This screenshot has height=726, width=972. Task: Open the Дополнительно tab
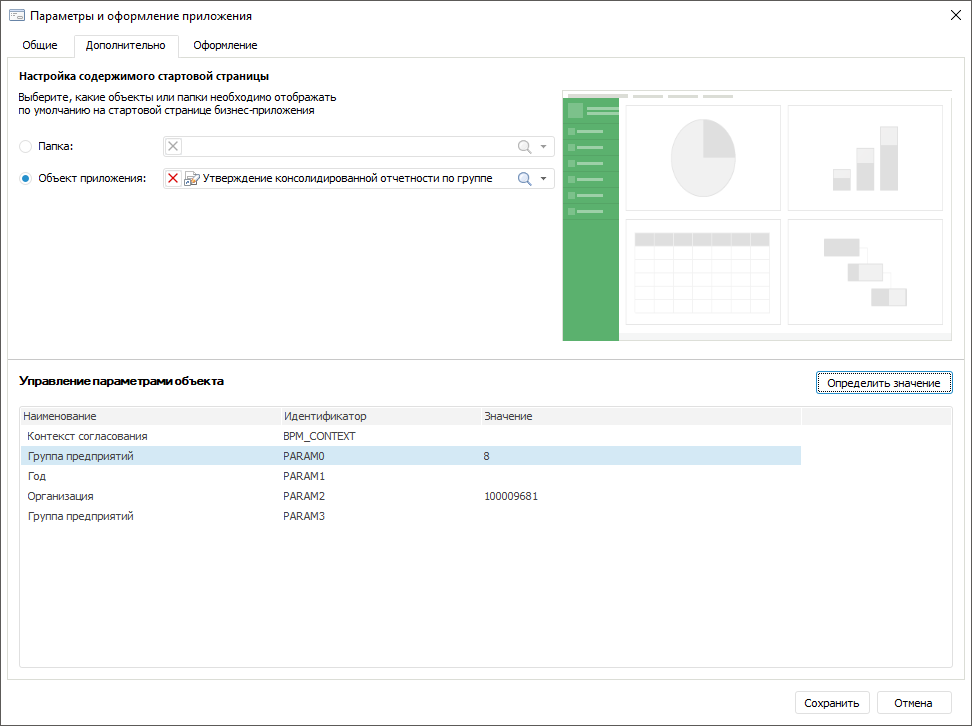pyautogui.click(x=126, y=45)
